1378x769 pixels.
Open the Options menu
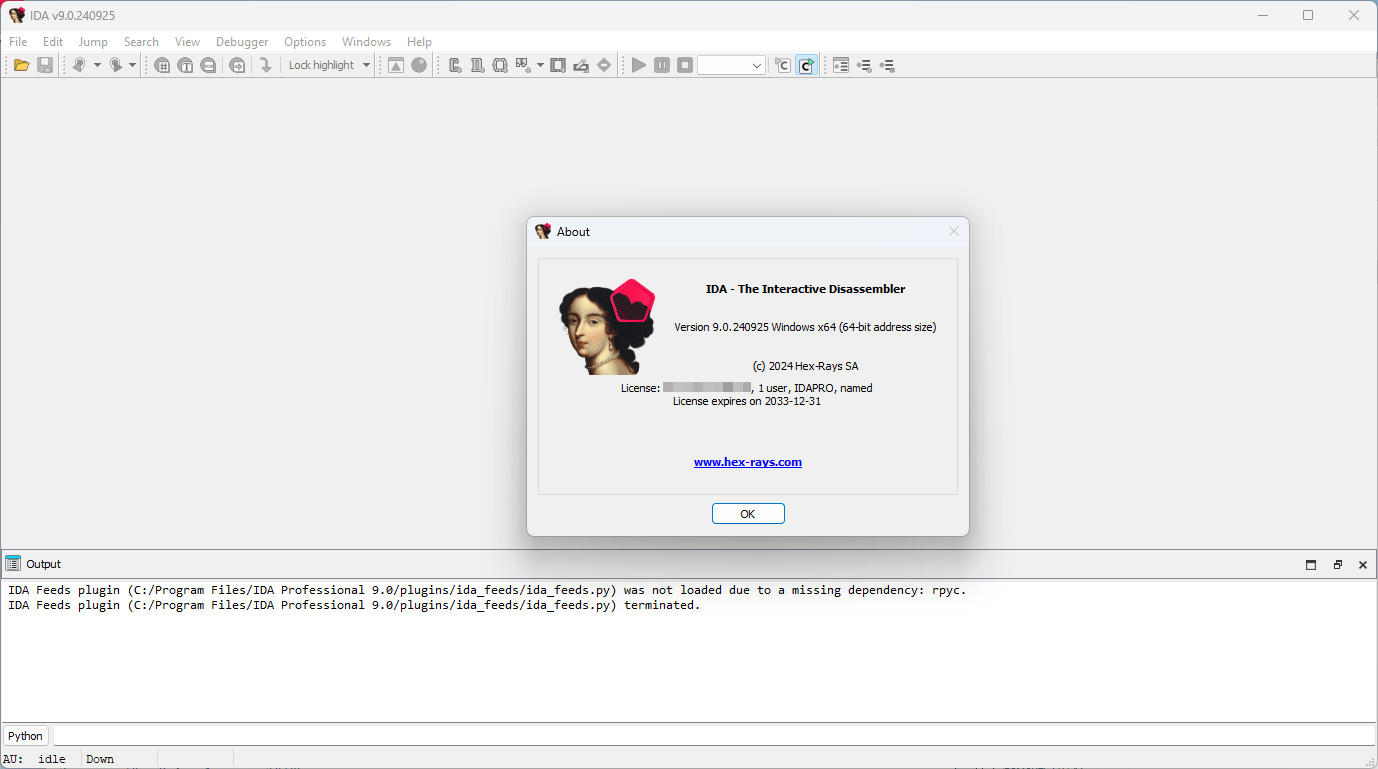point(305,42)
